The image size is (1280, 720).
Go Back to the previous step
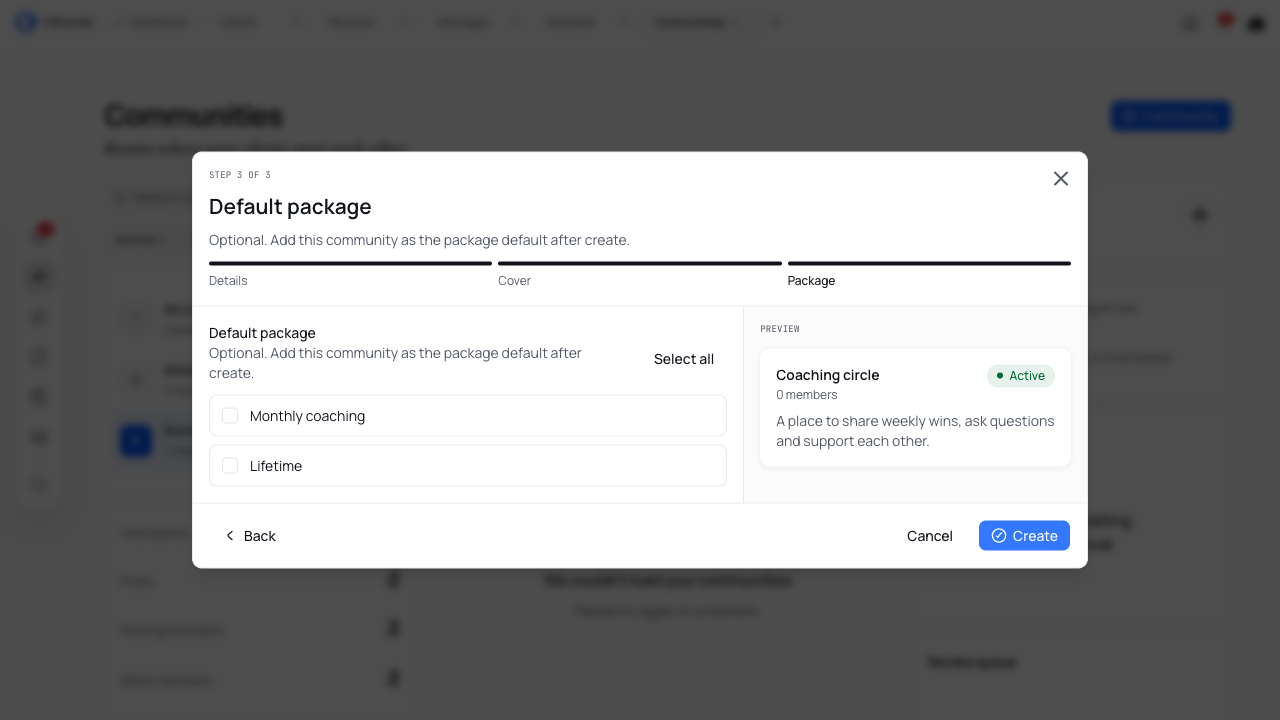pyautogui.click(x=250, y=536)
